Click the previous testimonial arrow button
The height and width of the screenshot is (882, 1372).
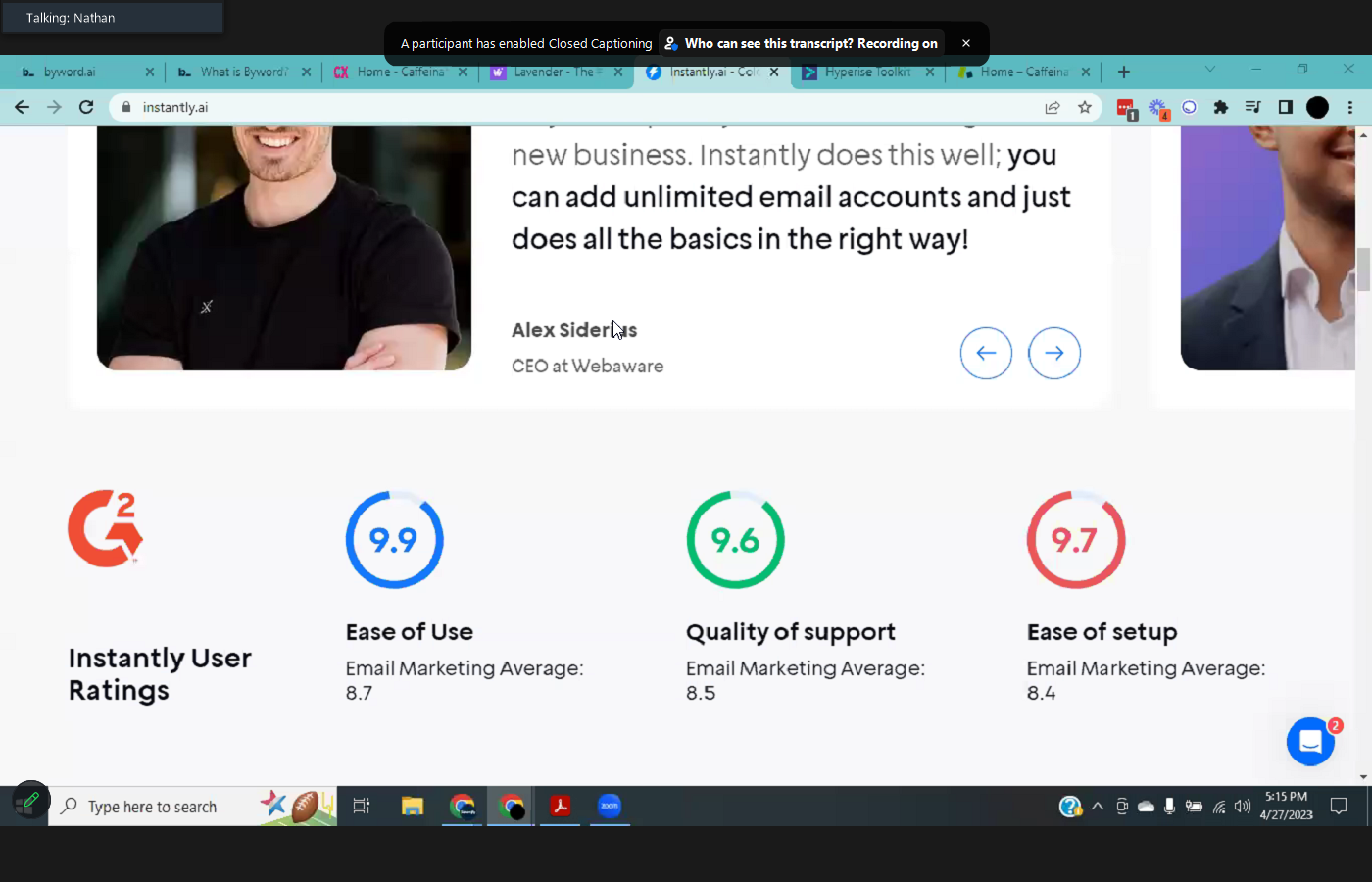click(986, 353)
